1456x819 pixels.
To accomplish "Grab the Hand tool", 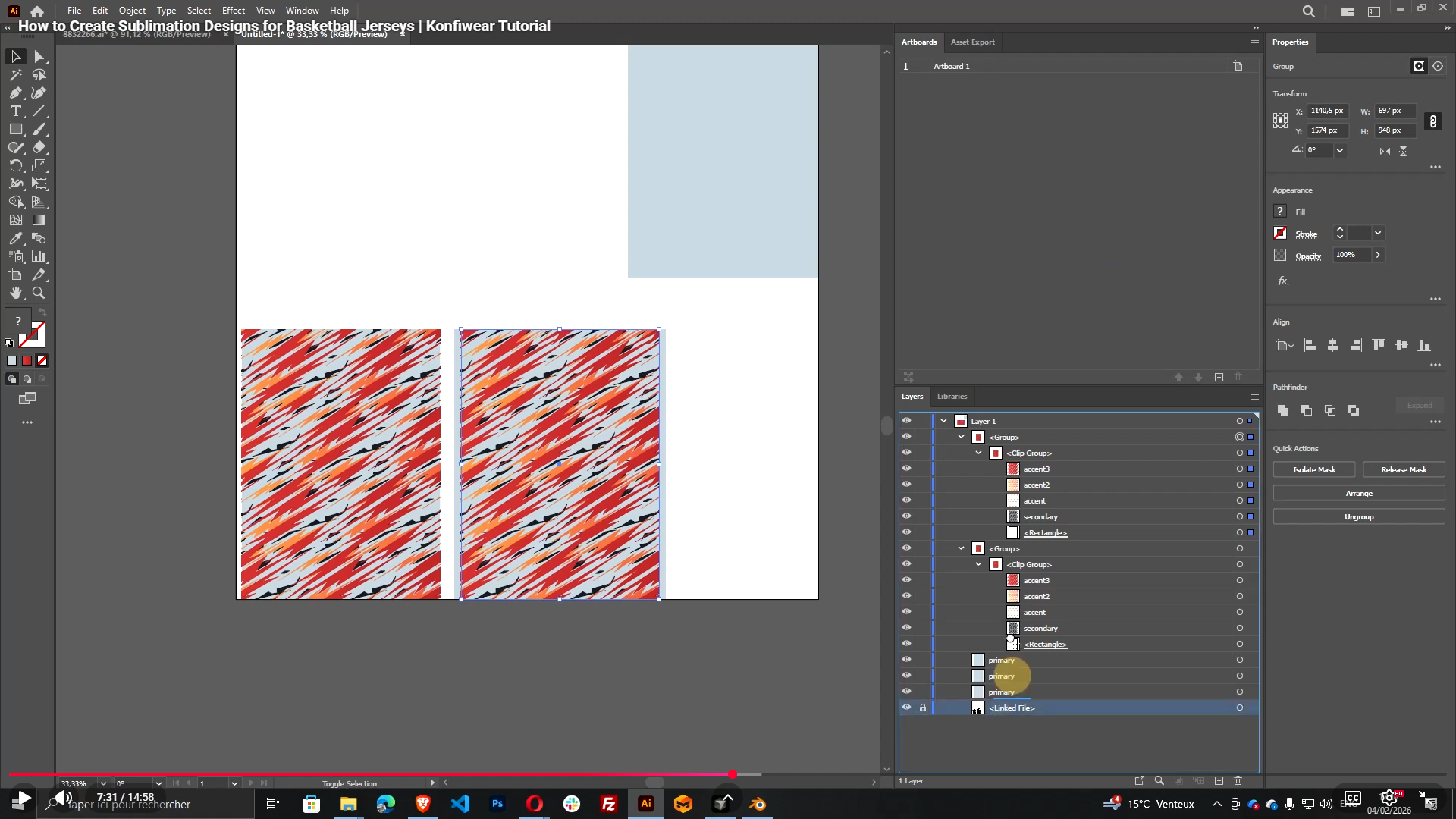I will pos(15,293).
